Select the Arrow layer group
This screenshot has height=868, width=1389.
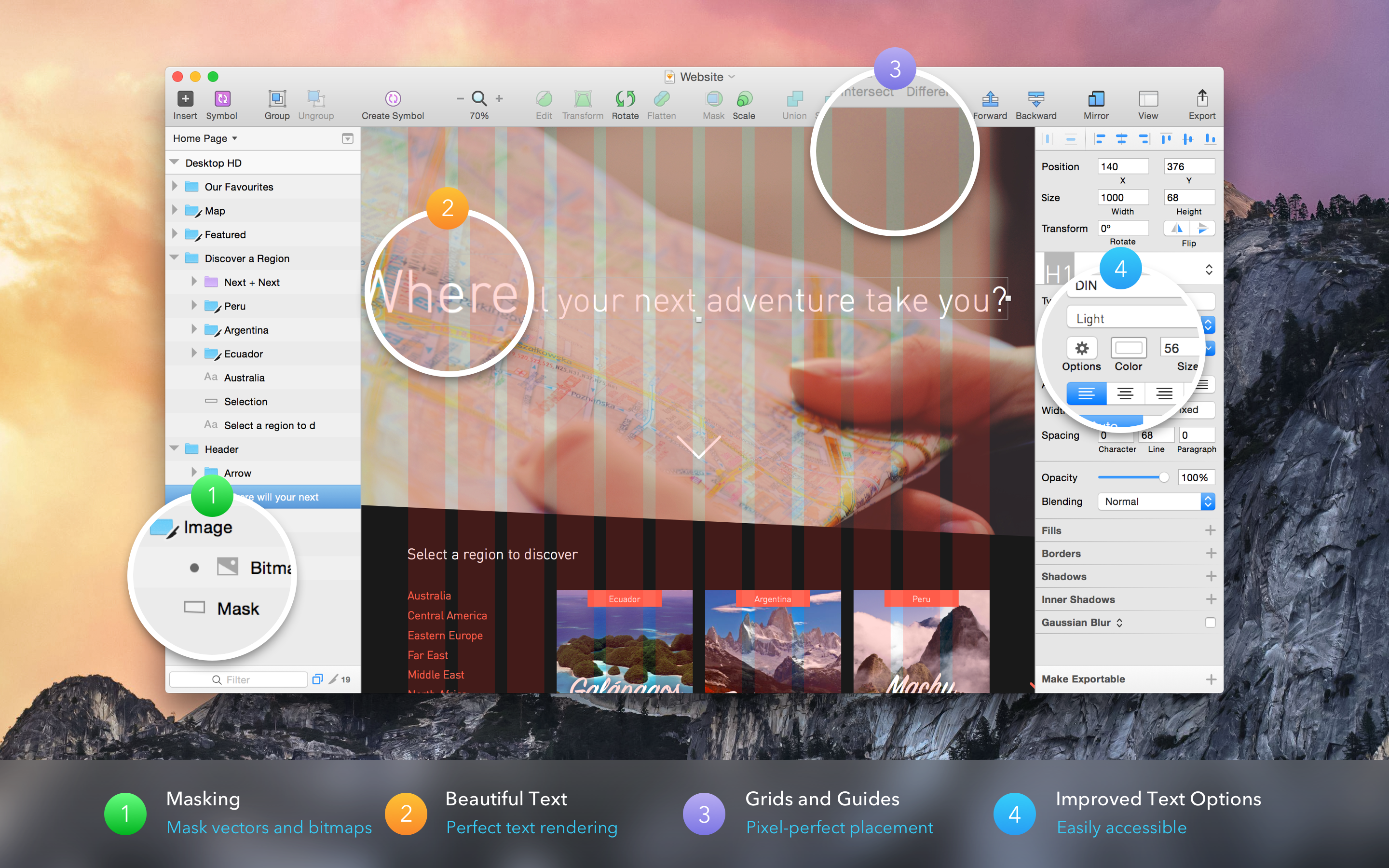point(263,473)
